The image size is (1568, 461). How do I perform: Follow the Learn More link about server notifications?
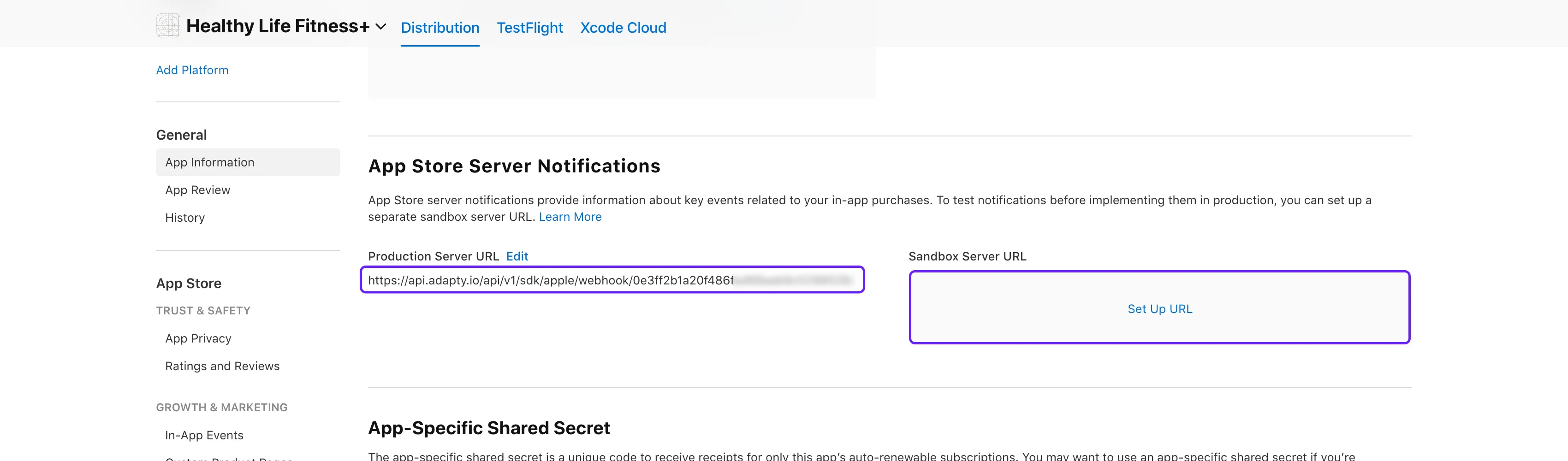pyautogui.click(x=570, y=217)
